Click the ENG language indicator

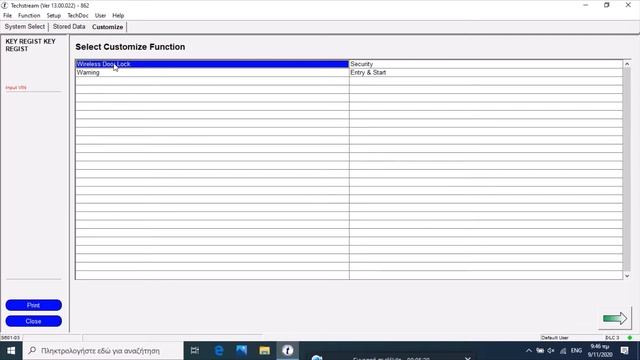[x=576, y=351]
